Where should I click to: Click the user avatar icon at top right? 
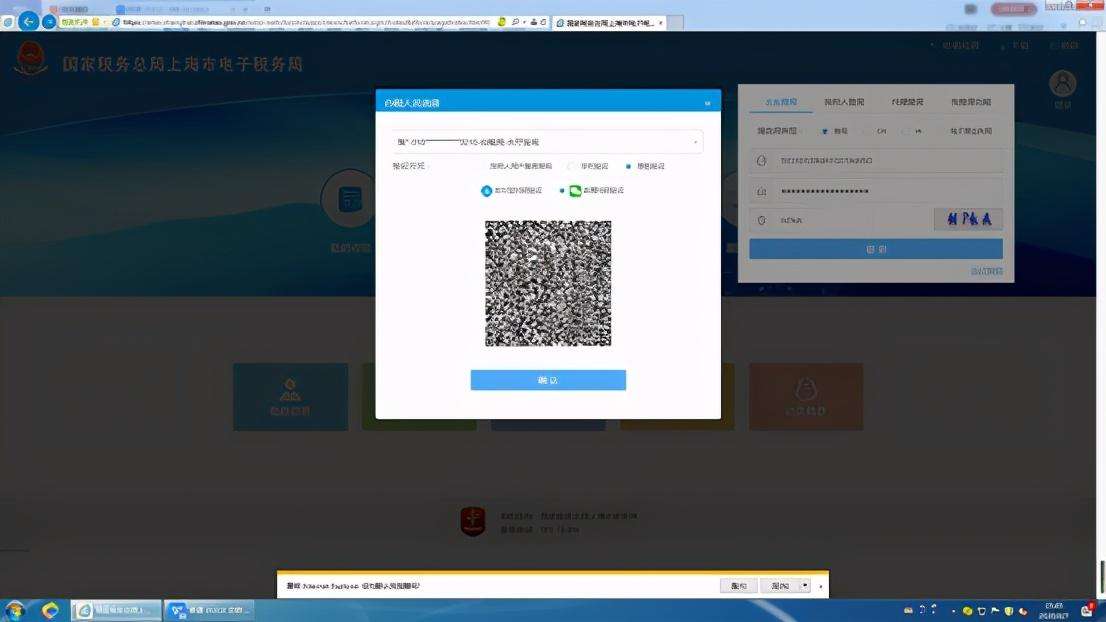[1062, 84]
